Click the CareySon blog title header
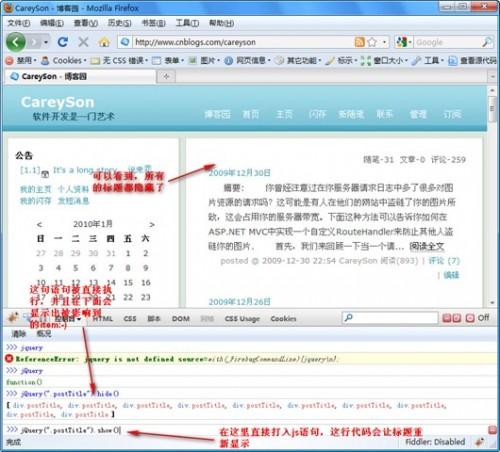 [x=57, y=102]
